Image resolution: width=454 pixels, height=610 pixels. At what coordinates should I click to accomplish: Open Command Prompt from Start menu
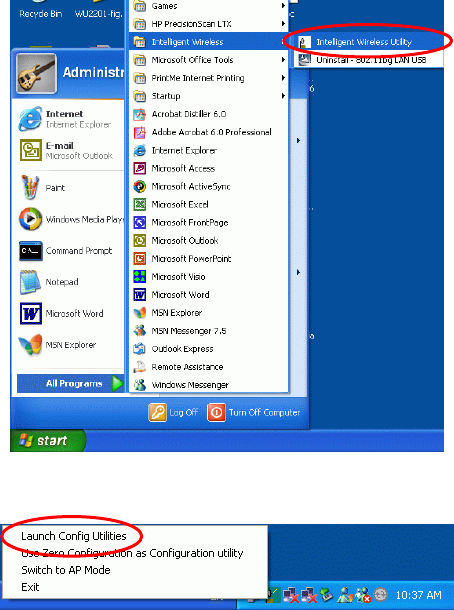pos(70,251)
